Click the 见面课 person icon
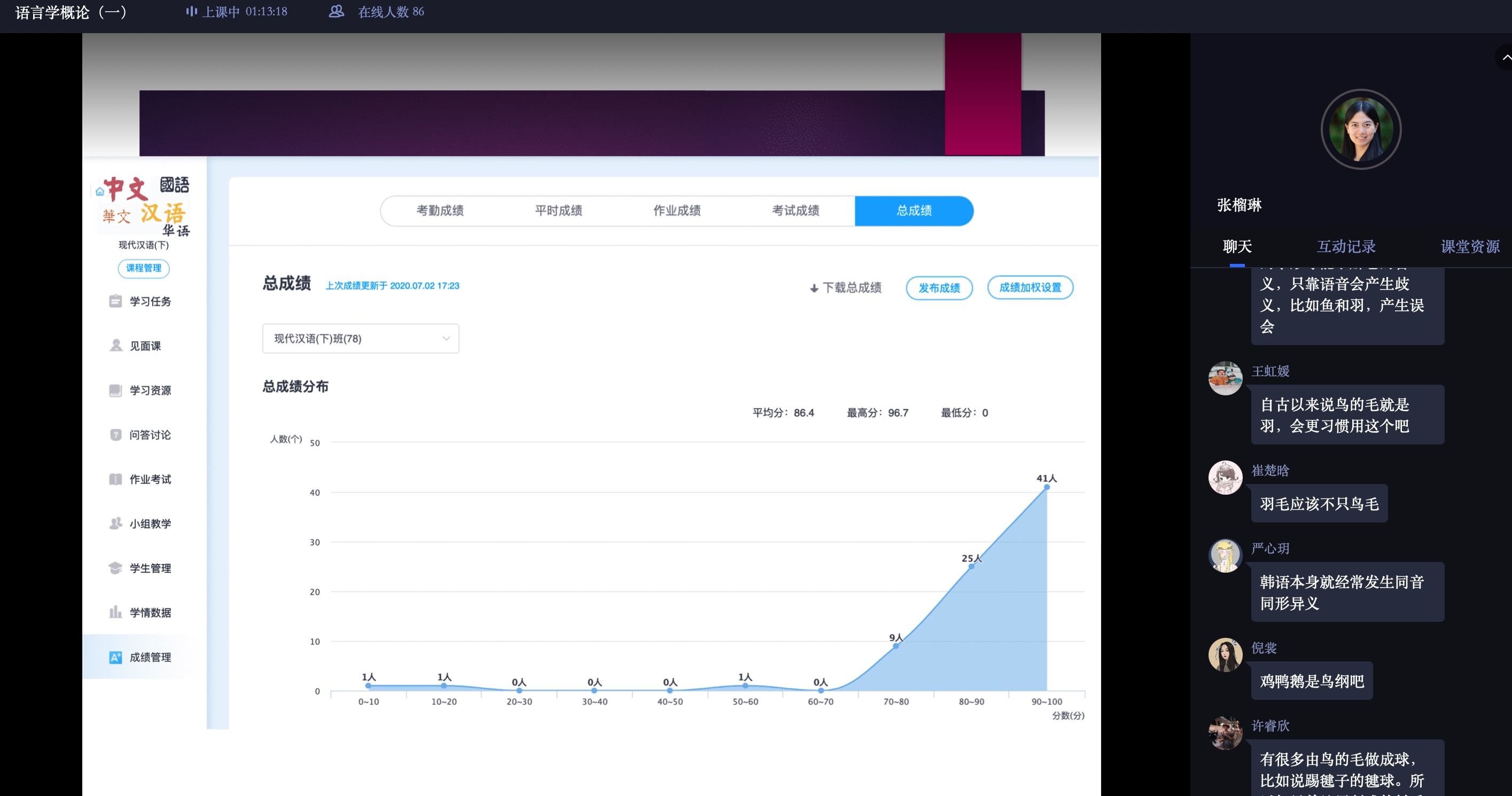1512x796 pixels. coord(115,346)
